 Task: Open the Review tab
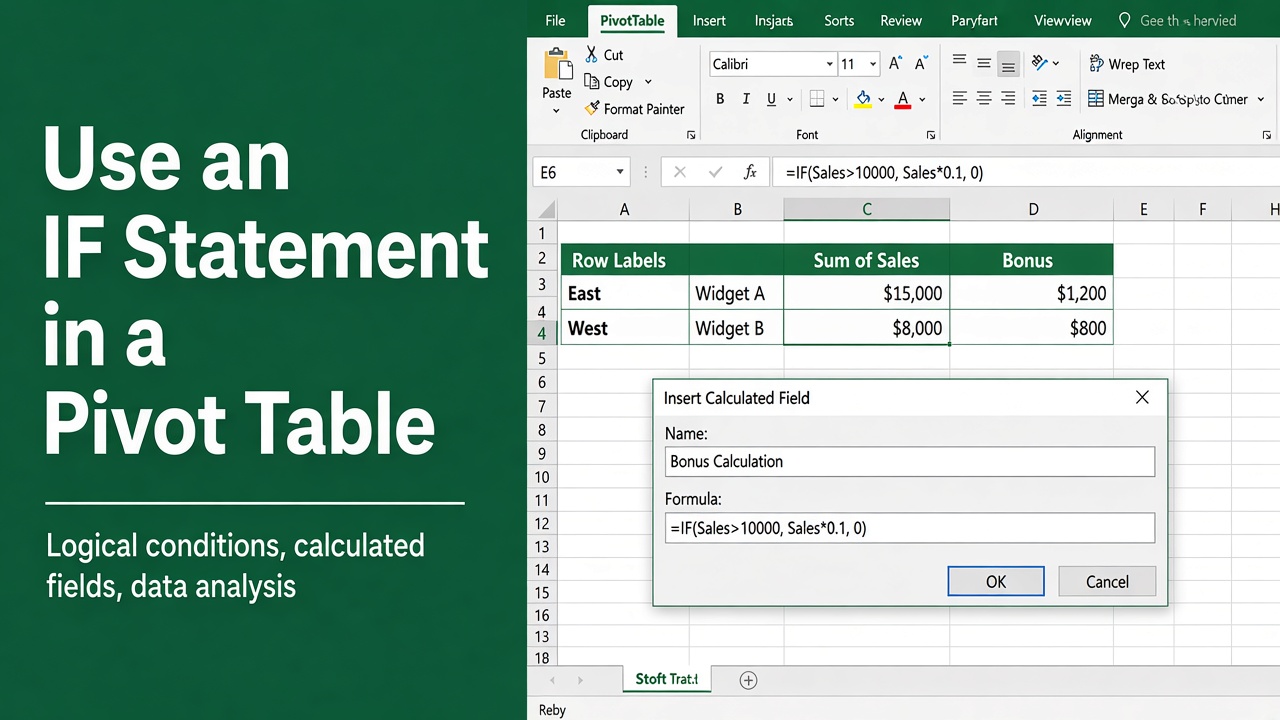(901, 20)
